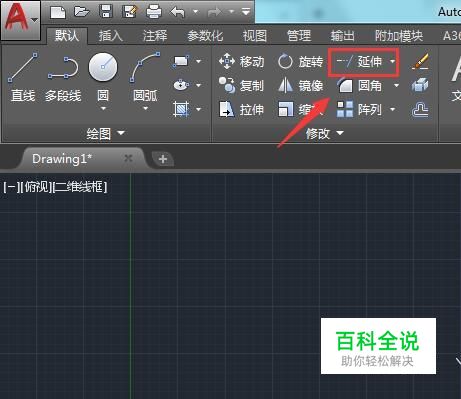This screenshot has width=461, height=399.
Task: Open the 阵列 dropdown arrow
Action: pos(393,109)
